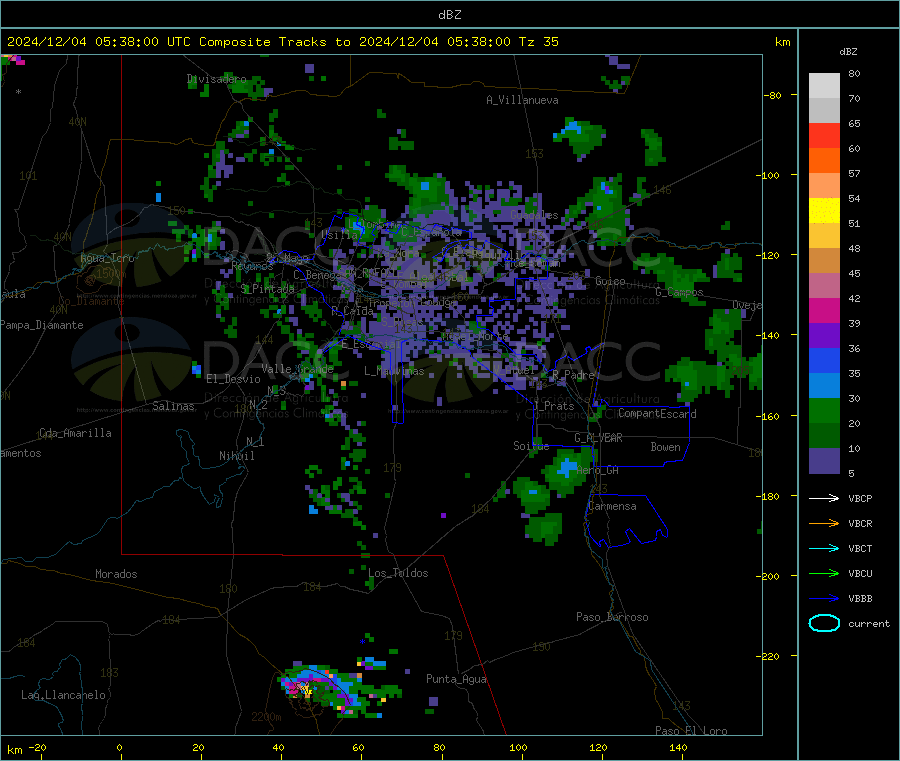
Task: Select the orange 57-60 dBZ swatch
Action: pos(824,161)
